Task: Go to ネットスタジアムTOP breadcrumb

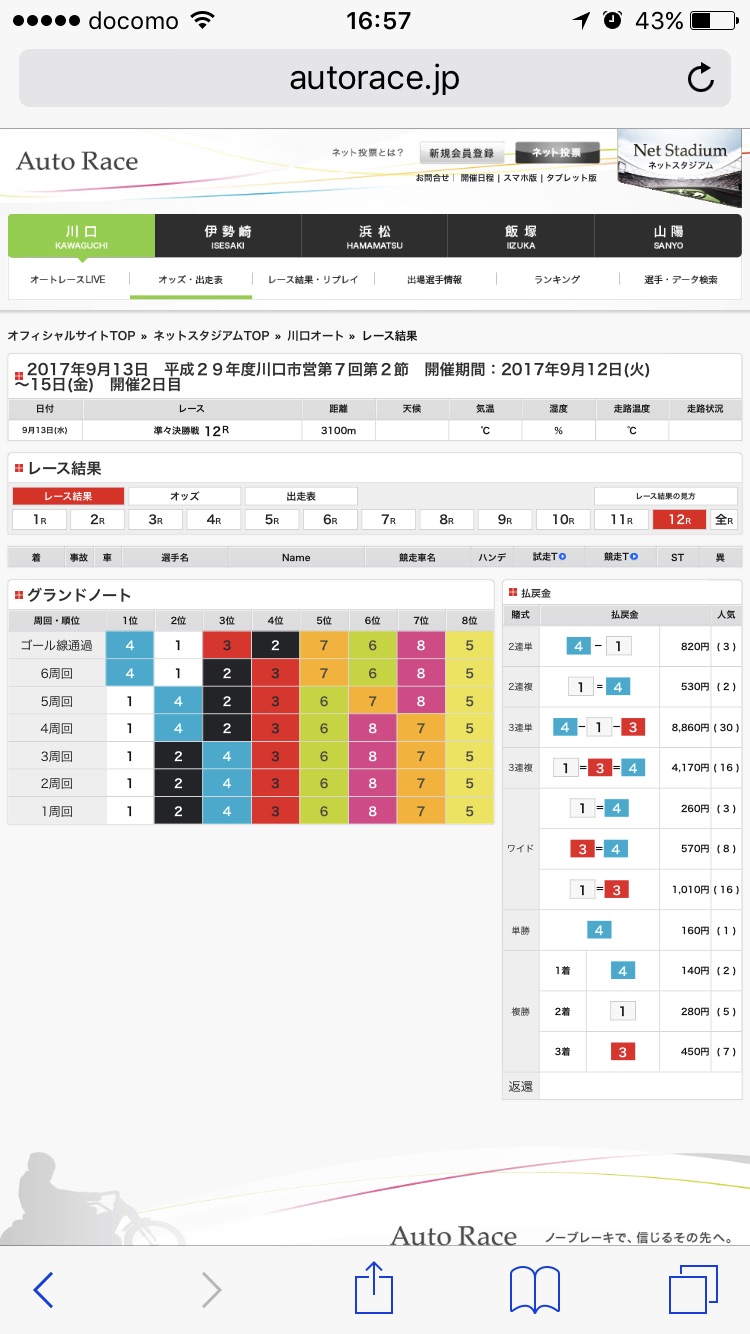Action: pyautogui.click(x=211, y=336)
